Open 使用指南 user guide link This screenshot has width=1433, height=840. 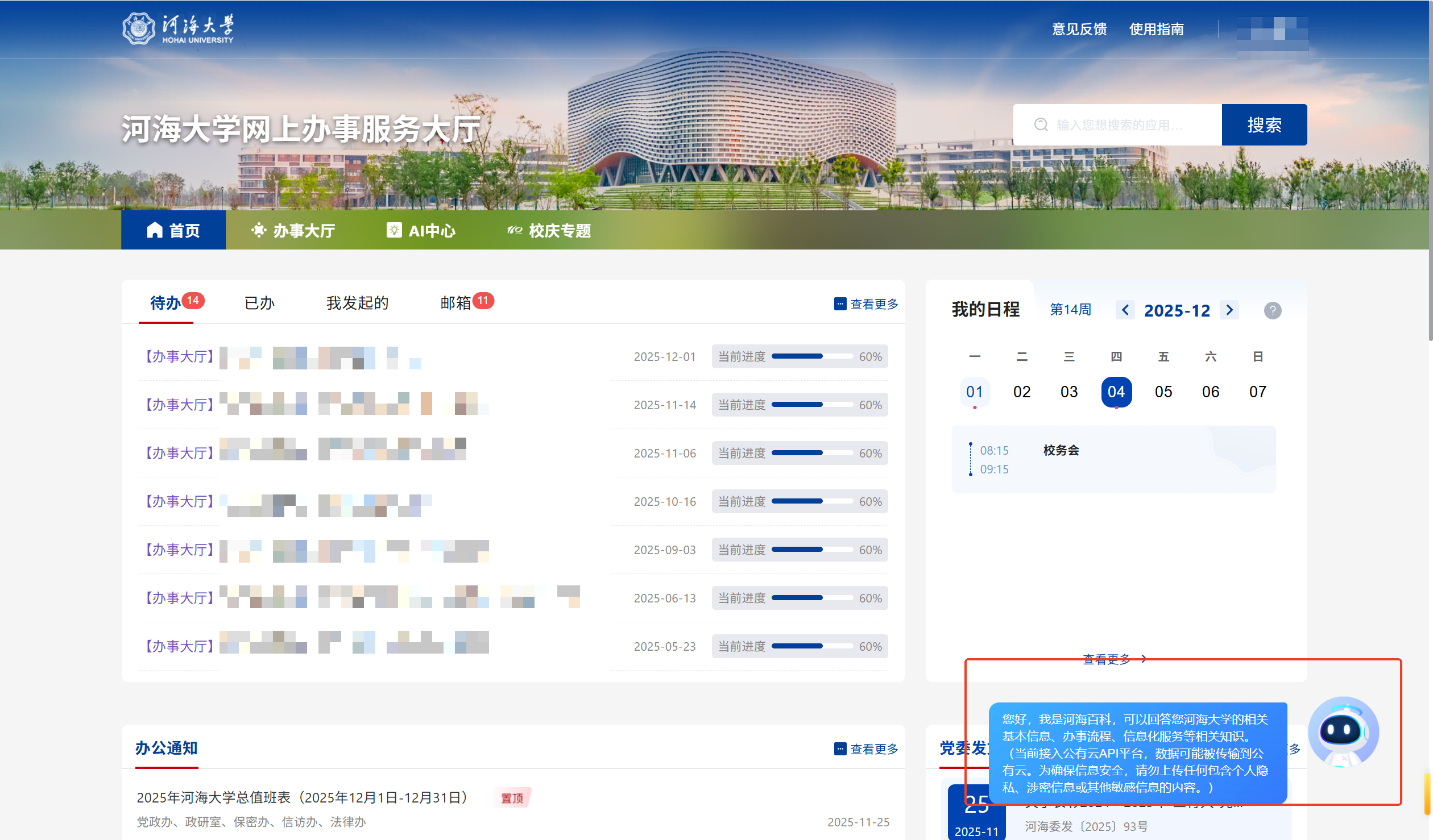[x=1156, y=29]
